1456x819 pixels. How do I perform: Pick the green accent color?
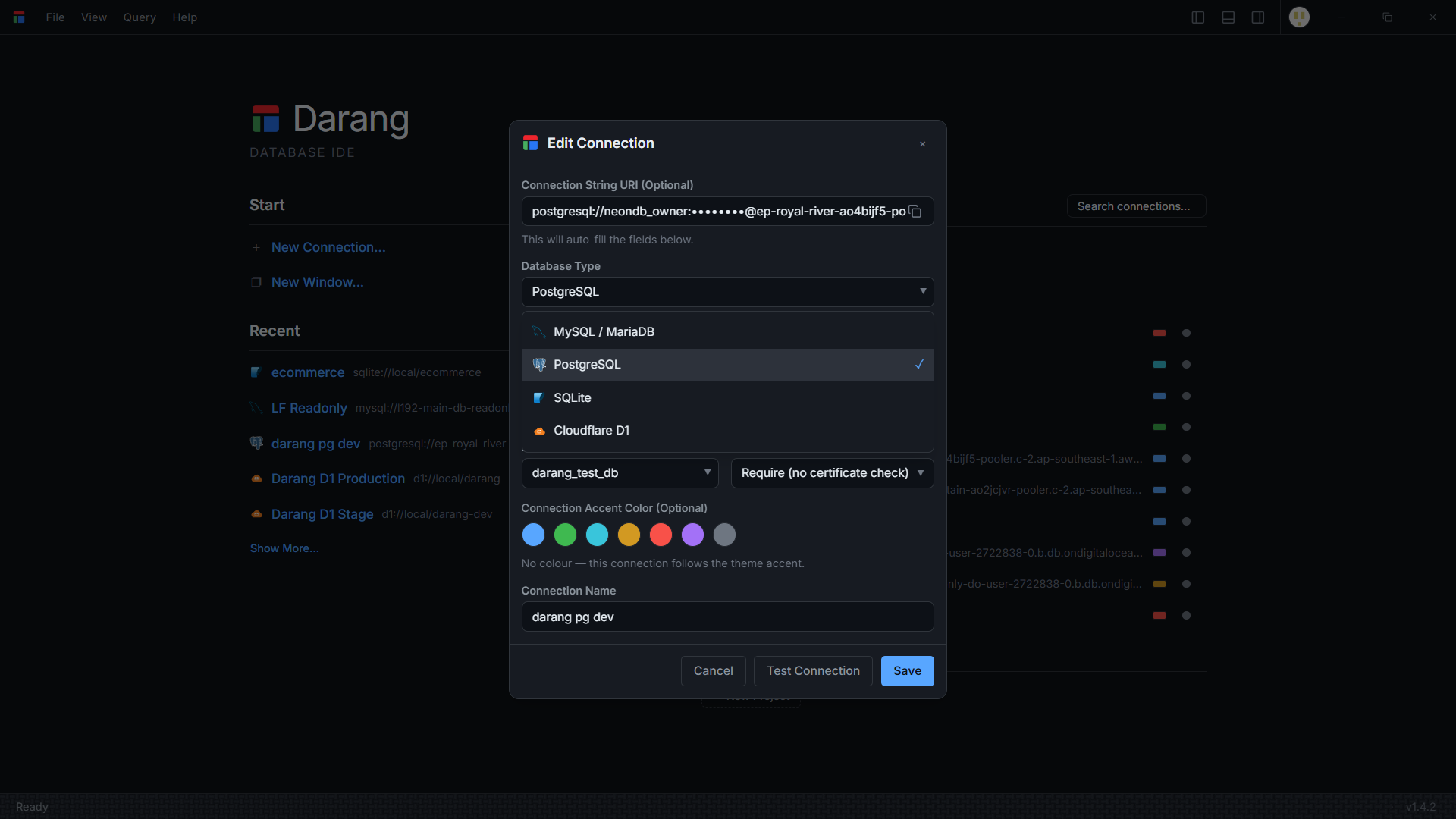(x=565, y=535)
